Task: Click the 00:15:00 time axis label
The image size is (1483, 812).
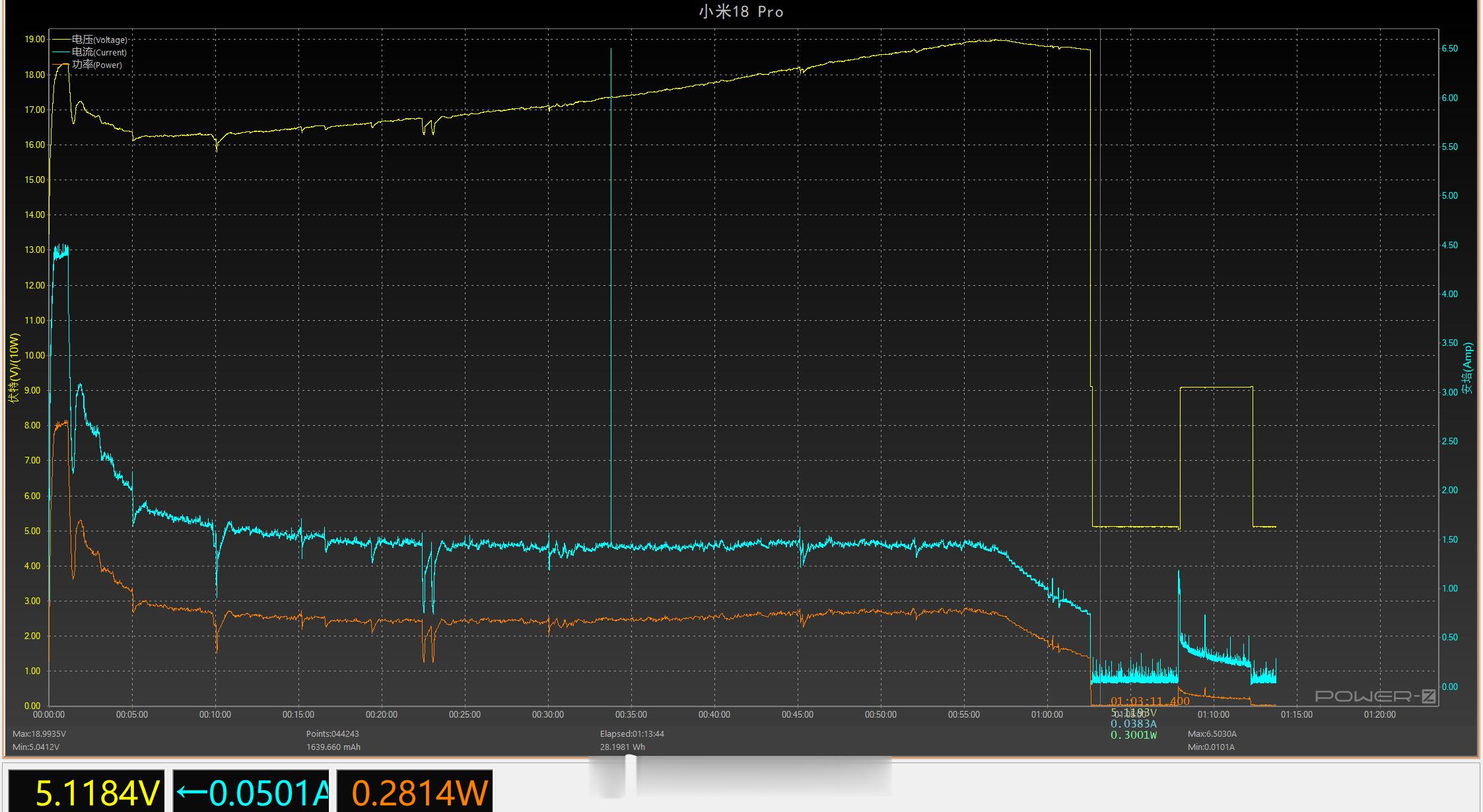Action: tap(298, 715)
